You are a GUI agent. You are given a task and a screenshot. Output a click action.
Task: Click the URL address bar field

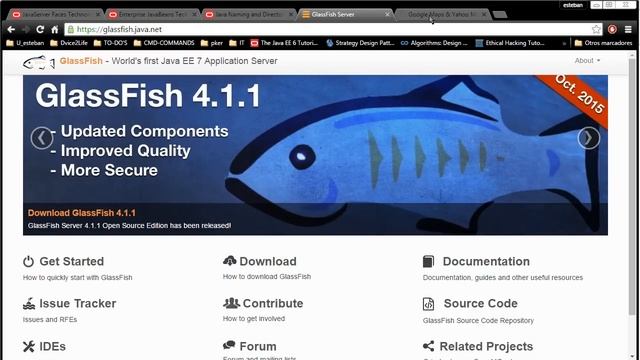tap(333, 29)
